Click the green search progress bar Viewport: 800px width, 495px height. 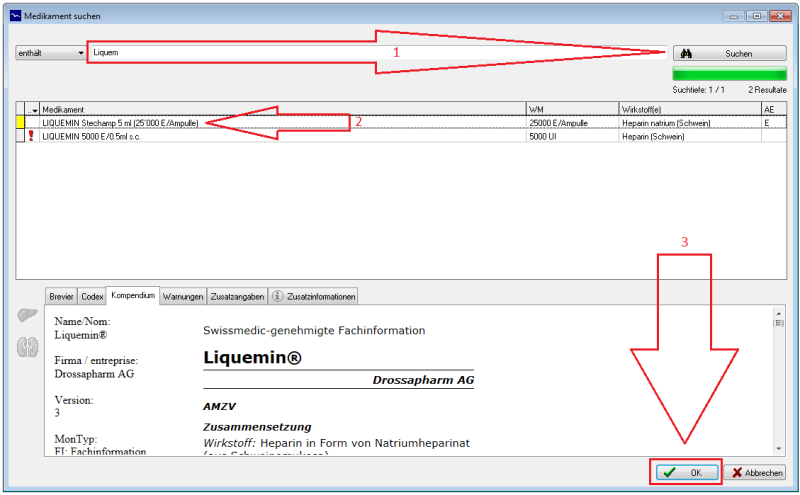coord(730,73)
